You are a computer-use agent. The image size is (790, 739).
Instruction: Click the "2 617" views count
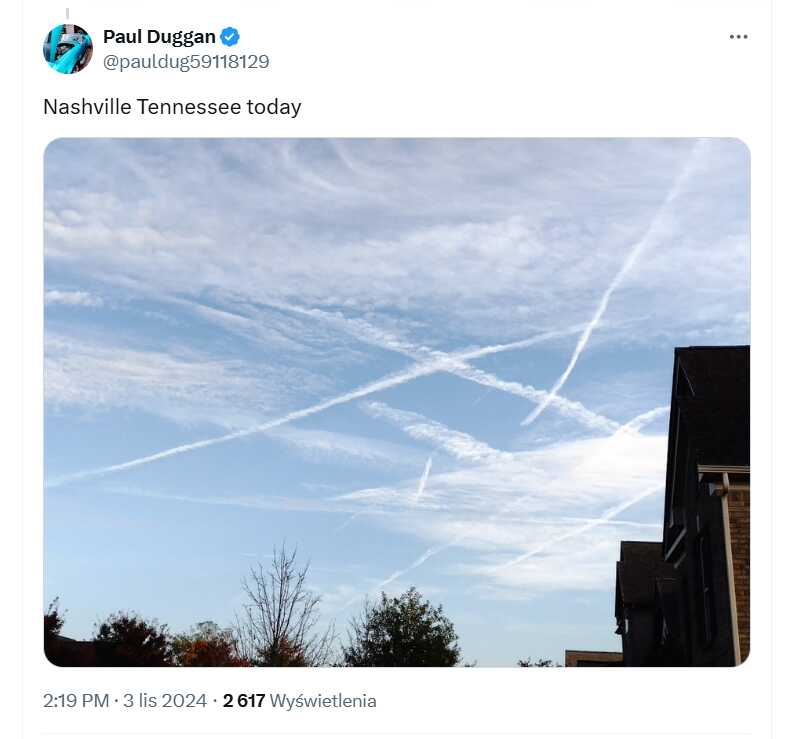244,701
